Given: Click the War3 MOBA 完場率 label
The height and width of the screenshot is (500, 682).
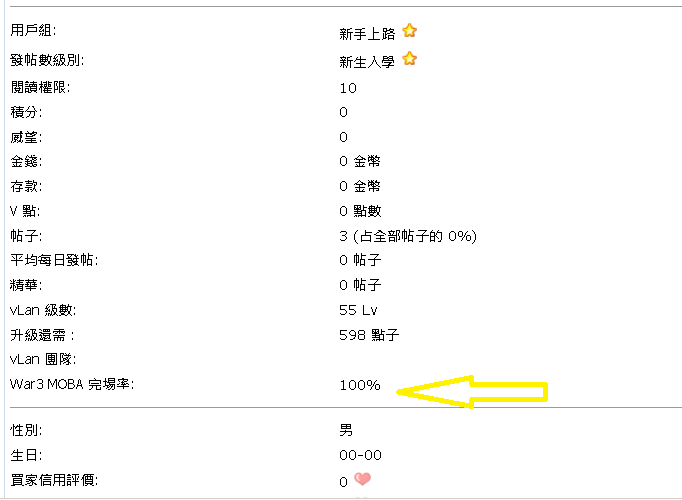Looking at the screenshot, I should click(x=72, y=384).
